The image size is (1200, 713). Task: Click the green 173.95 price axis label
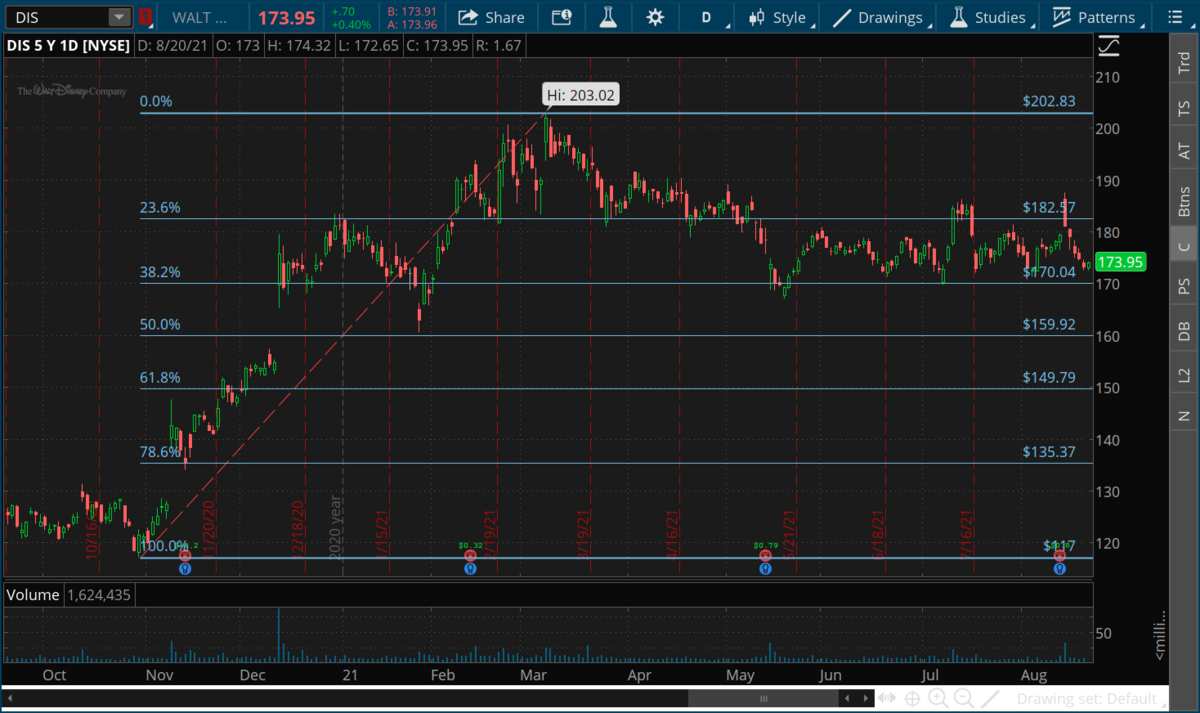coord(1120,263)
